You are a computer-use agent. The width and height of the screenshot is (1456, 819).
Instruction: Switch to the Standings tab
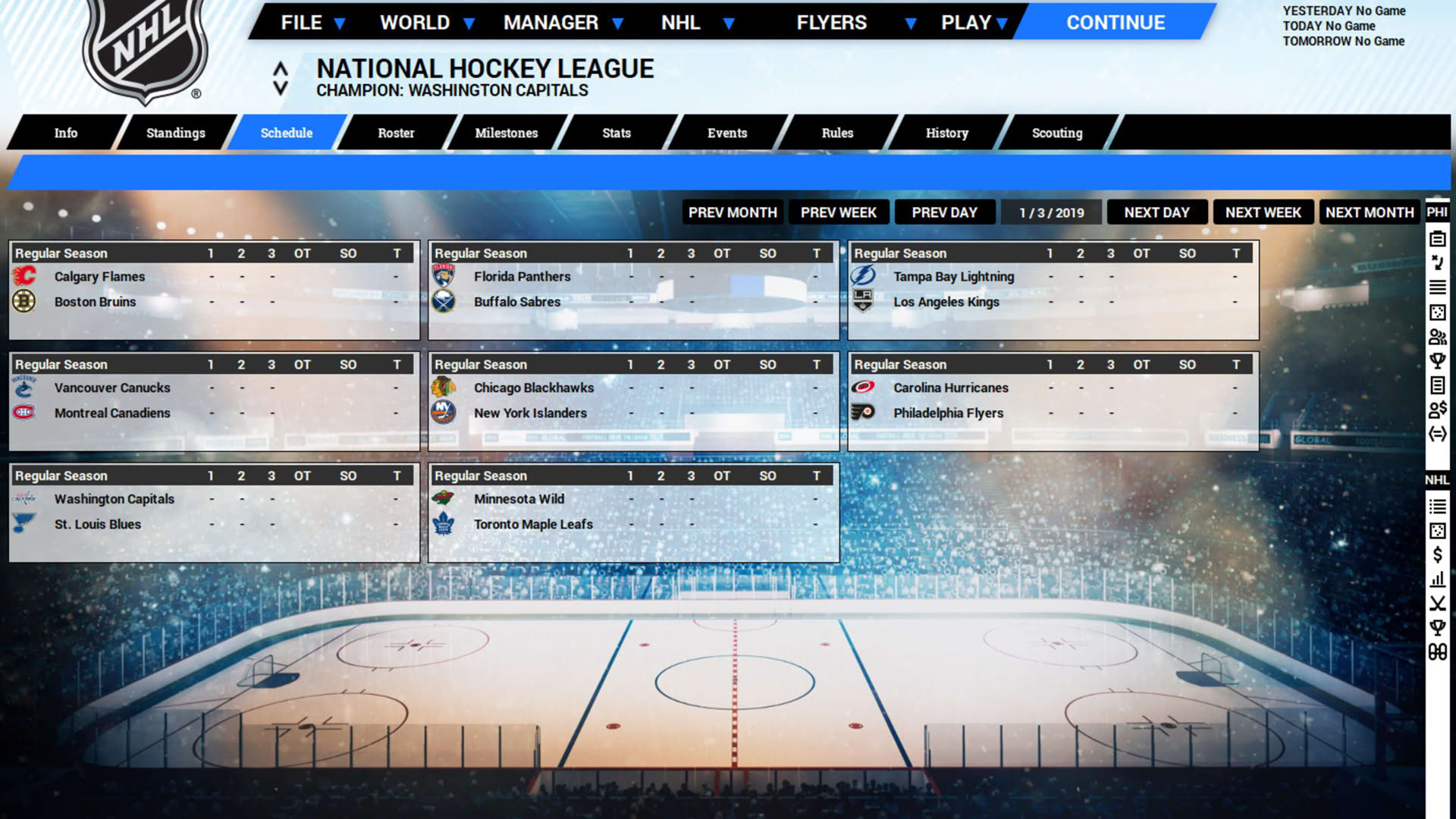pos(176,133)
